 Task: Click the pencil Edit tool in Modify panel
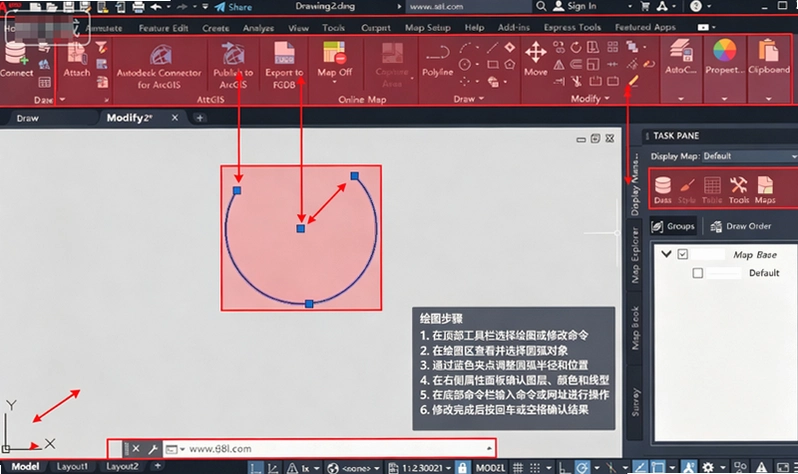(633, 80)
